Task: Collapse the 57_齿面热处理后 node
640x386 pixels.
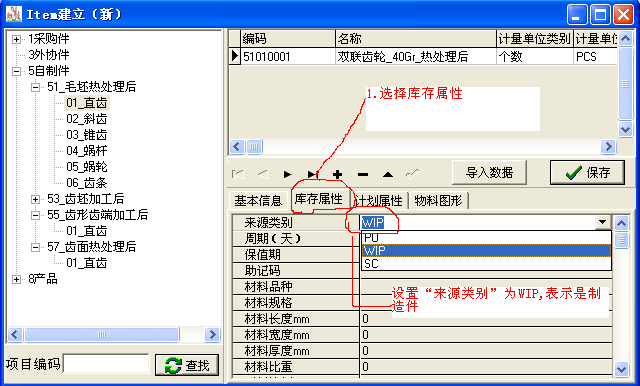Action: coord(36,247)
